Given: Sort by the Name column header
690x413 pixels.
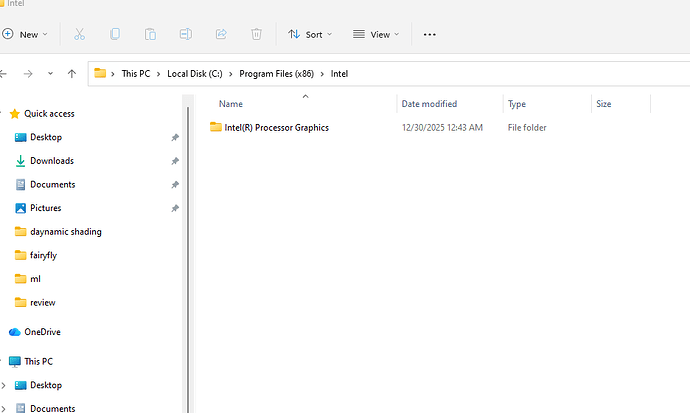Looking at the screenshot, I should pos(231,104).
